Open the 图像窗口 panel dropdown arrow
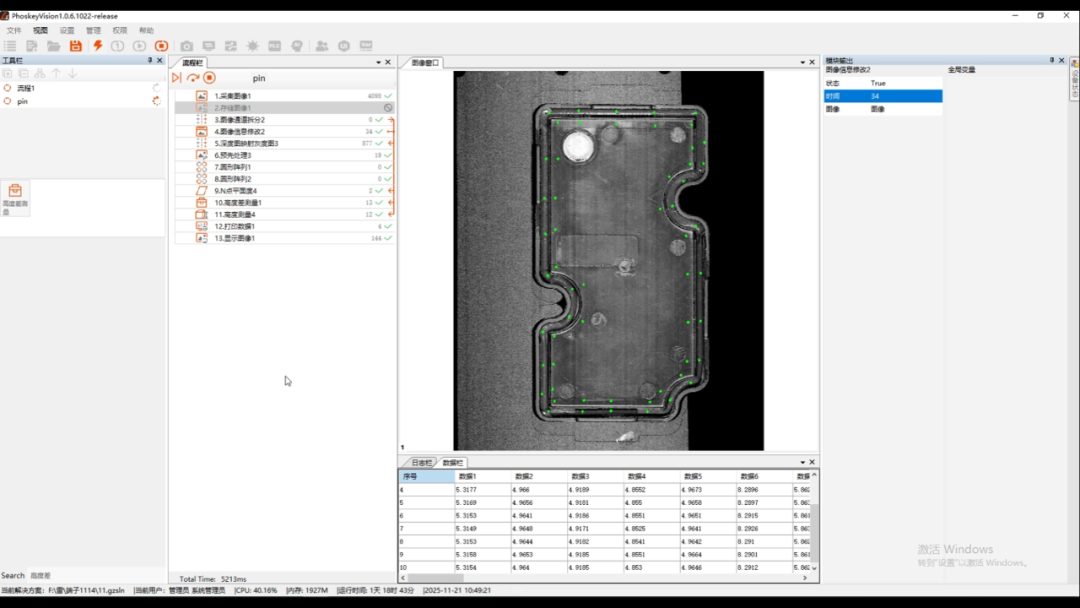This screenshot has height=608, width=1080. tap(801, 62)
